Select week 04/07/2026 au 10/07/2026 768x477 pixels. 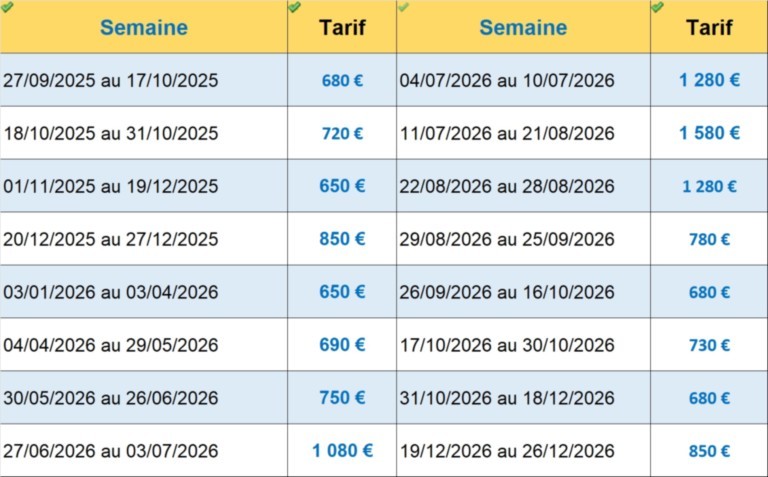[x=507, y=81]
